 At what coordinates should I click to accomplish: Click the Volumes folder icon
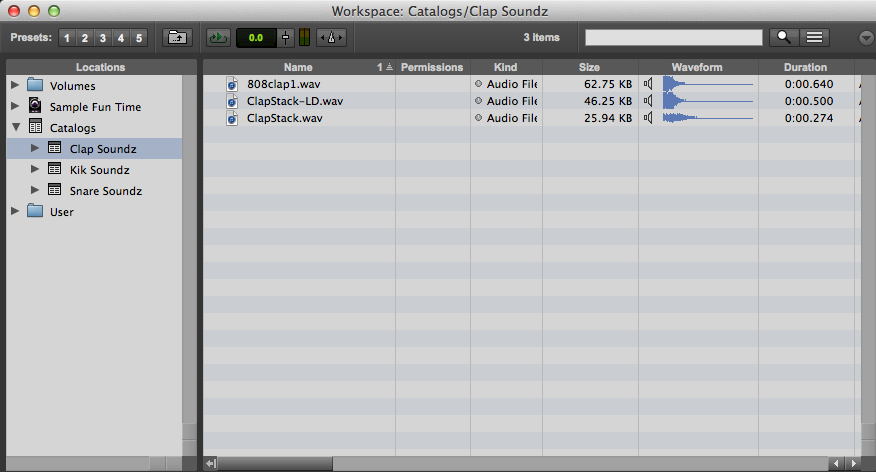coord(35,85)
